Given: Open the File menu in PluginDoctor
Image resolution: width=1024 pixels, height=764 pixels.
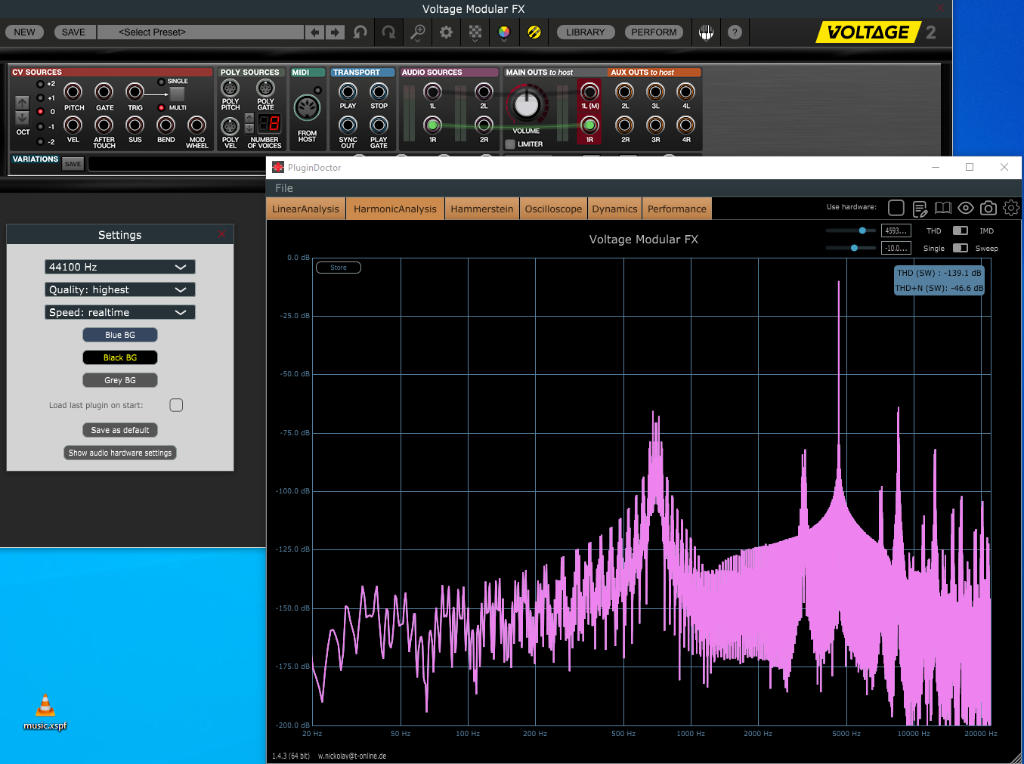Looking at the screenshot, I should pos(284,188).
